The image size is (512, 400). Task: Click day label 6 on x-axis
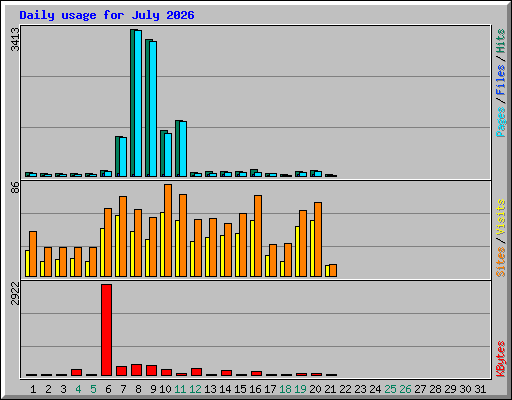pyautogui.click(x=108, y=389)
